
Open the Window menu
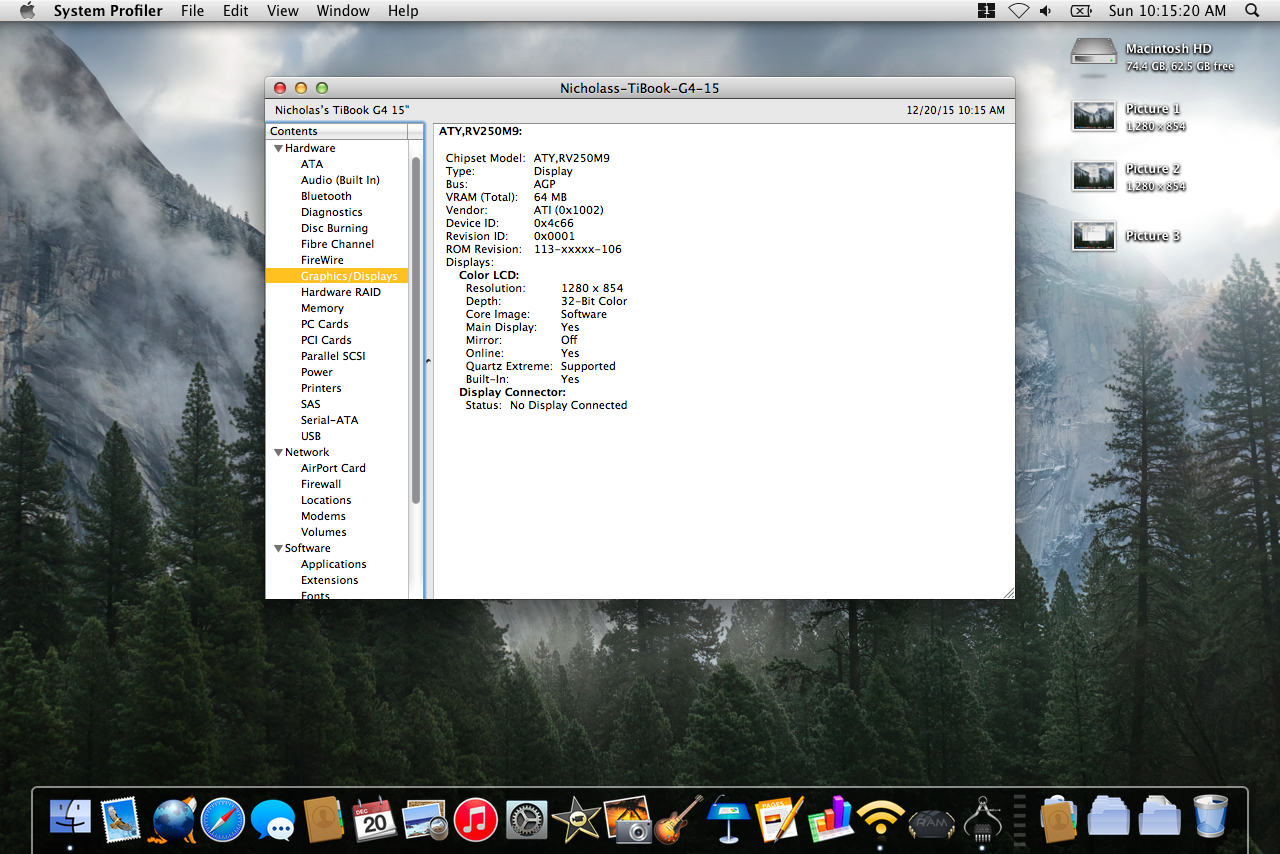tap(343, 11)
